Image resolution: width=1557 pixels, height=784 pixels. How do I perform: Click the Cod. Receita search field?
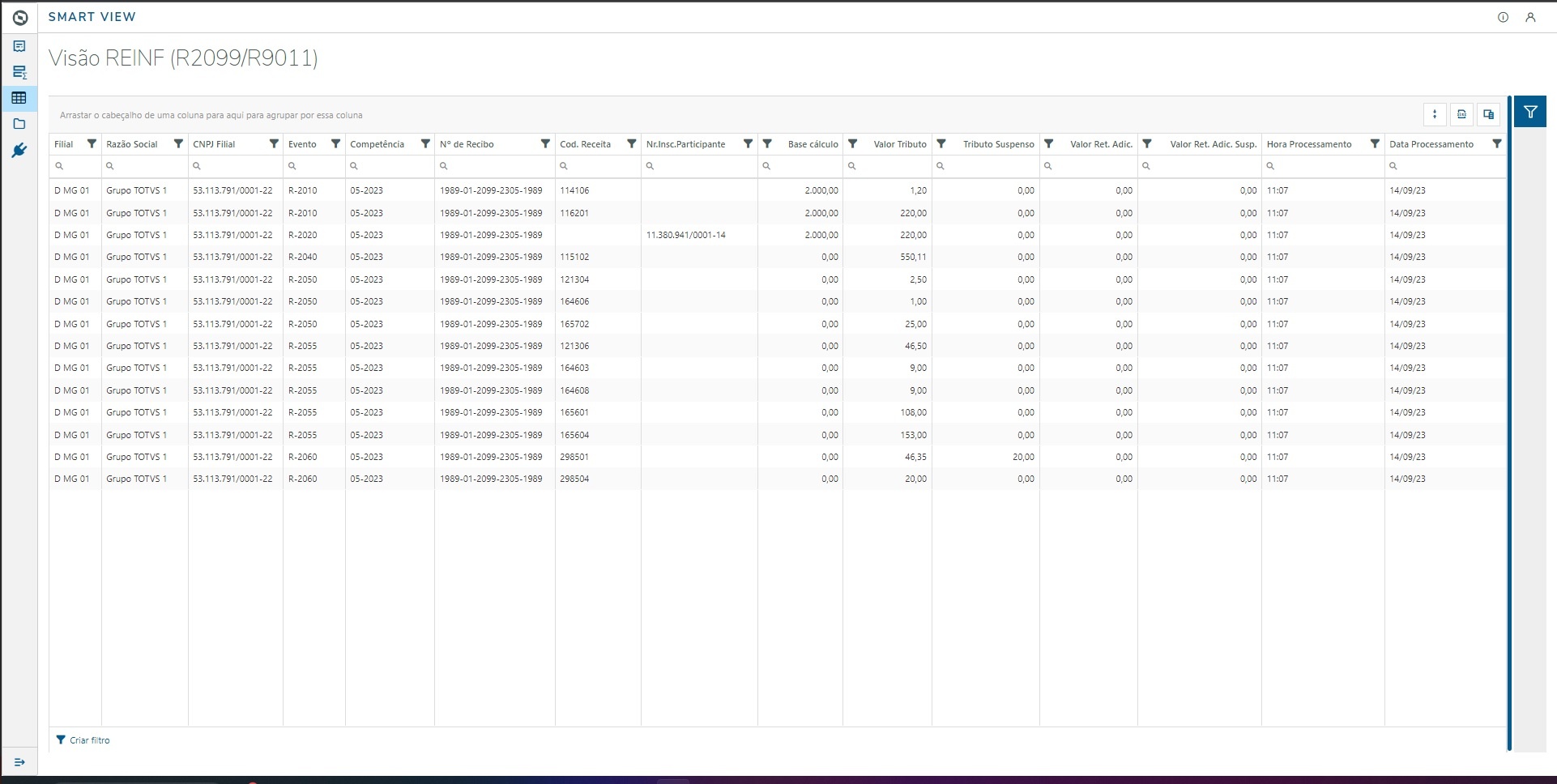(x=598, y=166)
